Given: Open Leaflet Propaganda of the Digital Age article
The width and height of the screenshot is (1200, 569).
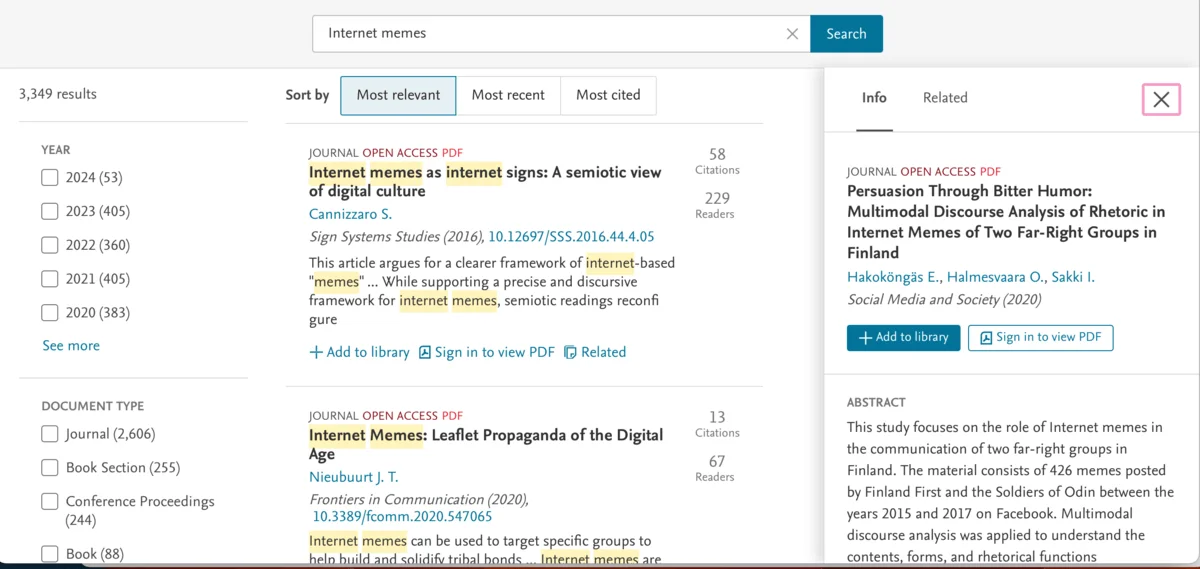Looking at the screenshot, I should click(485, 444).
